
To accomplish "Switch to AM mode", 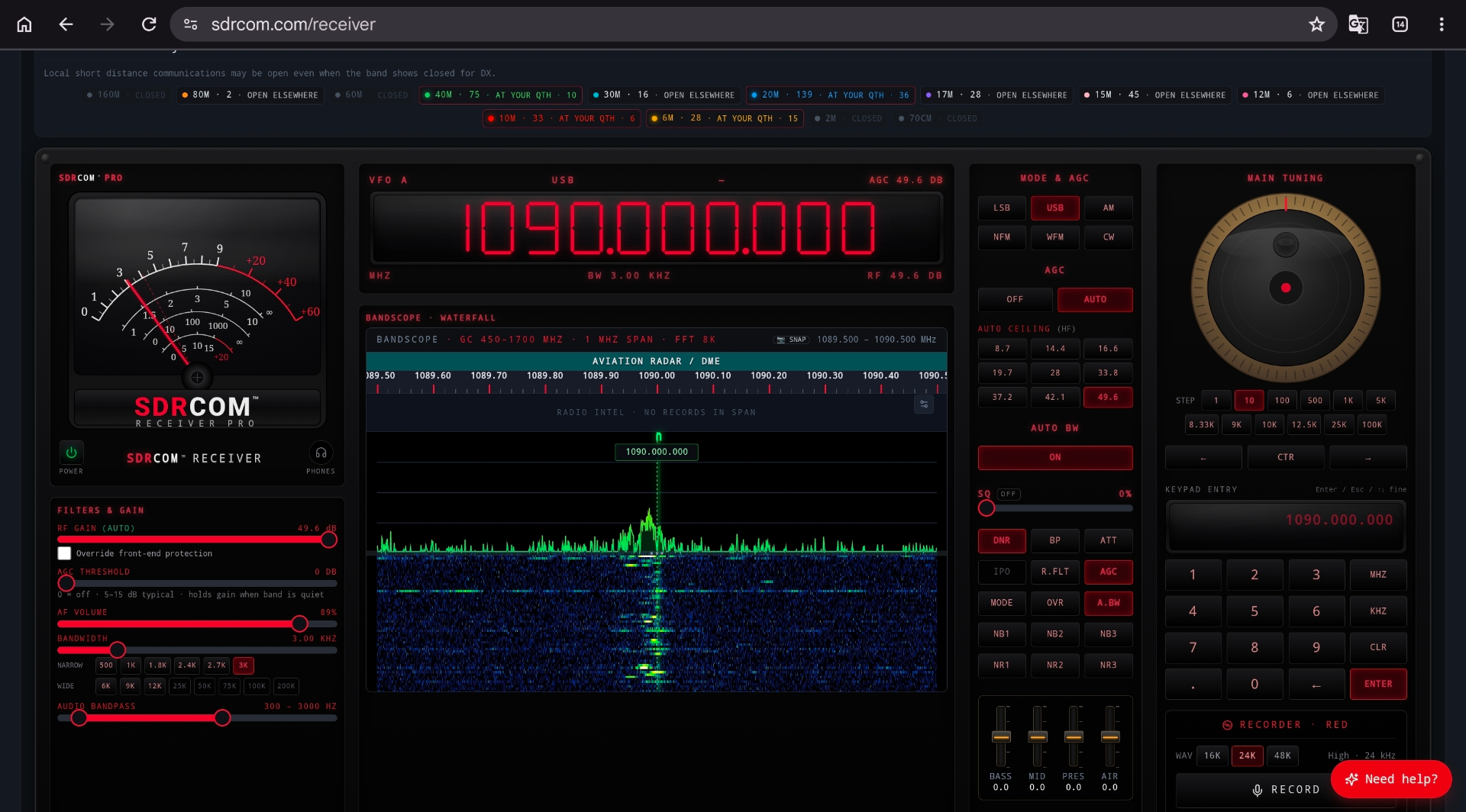I will [x=1109, y=208].
